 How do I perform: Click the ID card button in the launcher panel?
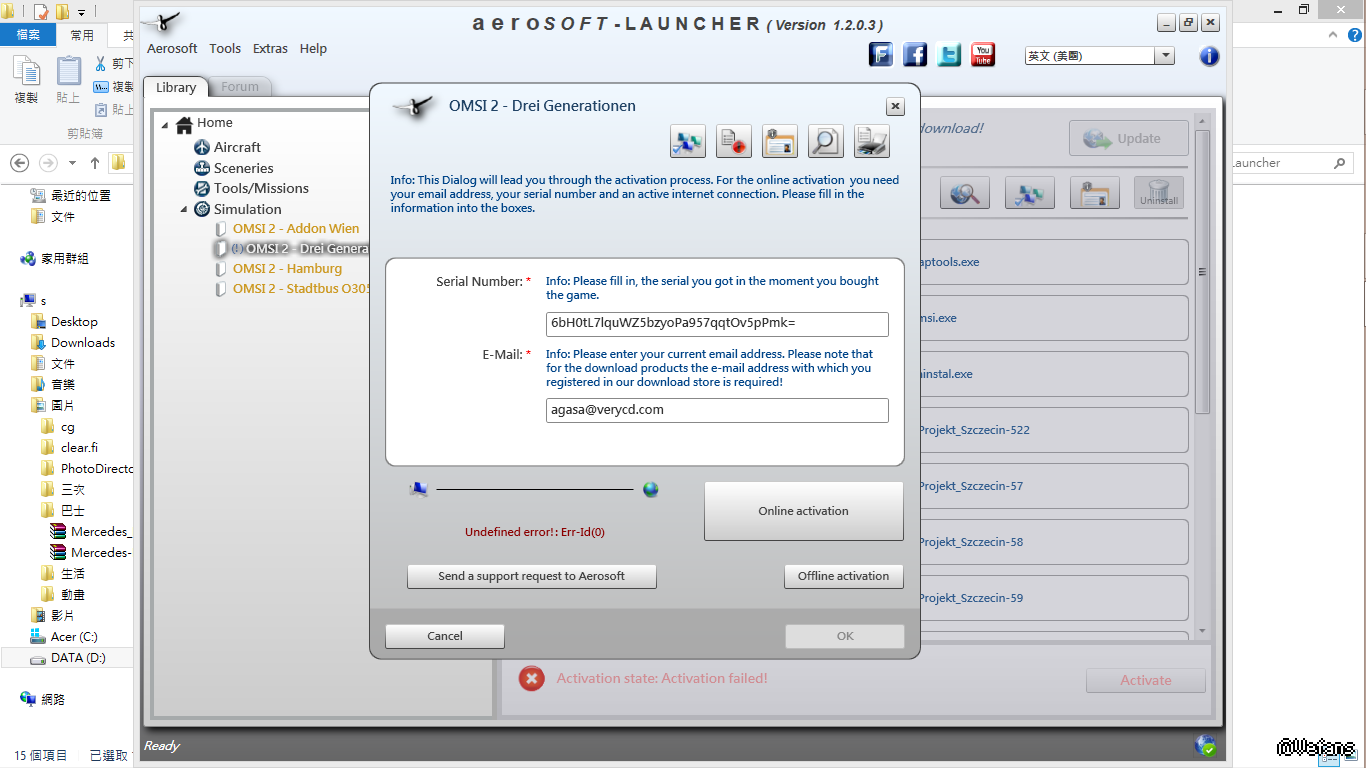(1095, 193)
